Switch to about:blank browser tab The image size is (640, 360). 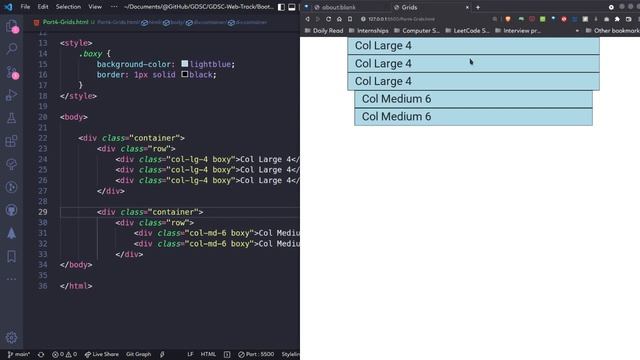tap(339, 7)
